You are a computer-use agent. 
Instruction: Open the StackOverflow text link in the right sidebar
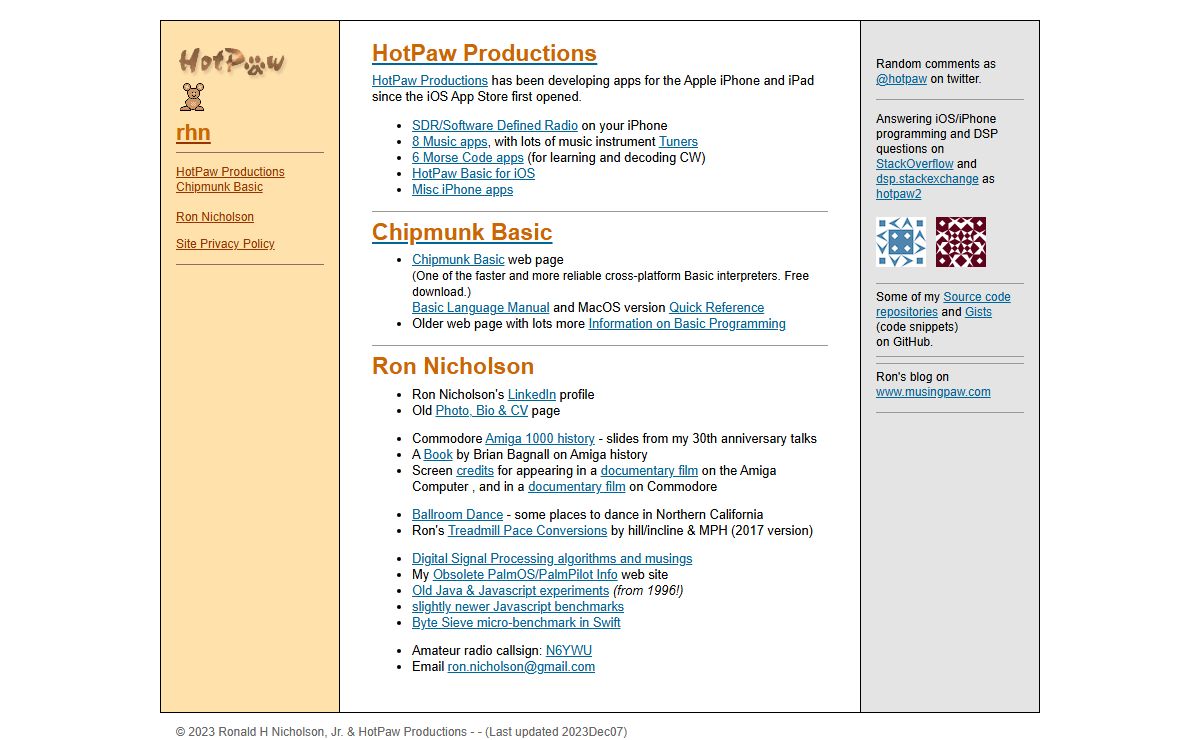click(915, 164)
